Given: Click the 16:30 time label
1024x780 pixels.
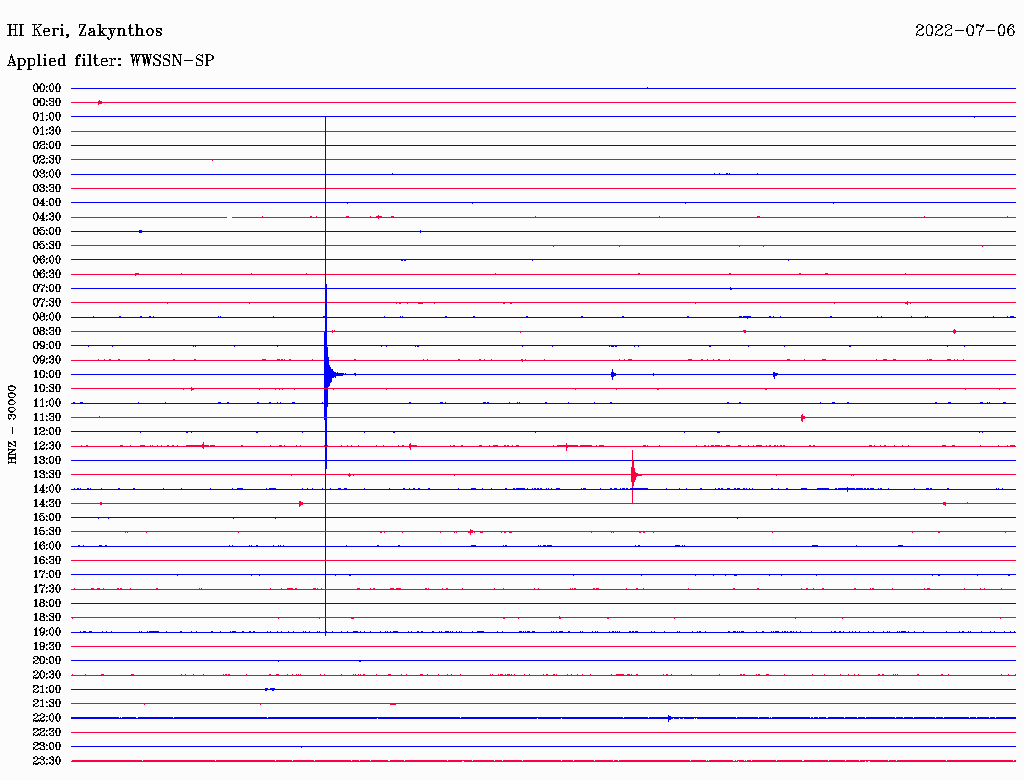Looking at the screenshot, I should [x=47, y=561].
